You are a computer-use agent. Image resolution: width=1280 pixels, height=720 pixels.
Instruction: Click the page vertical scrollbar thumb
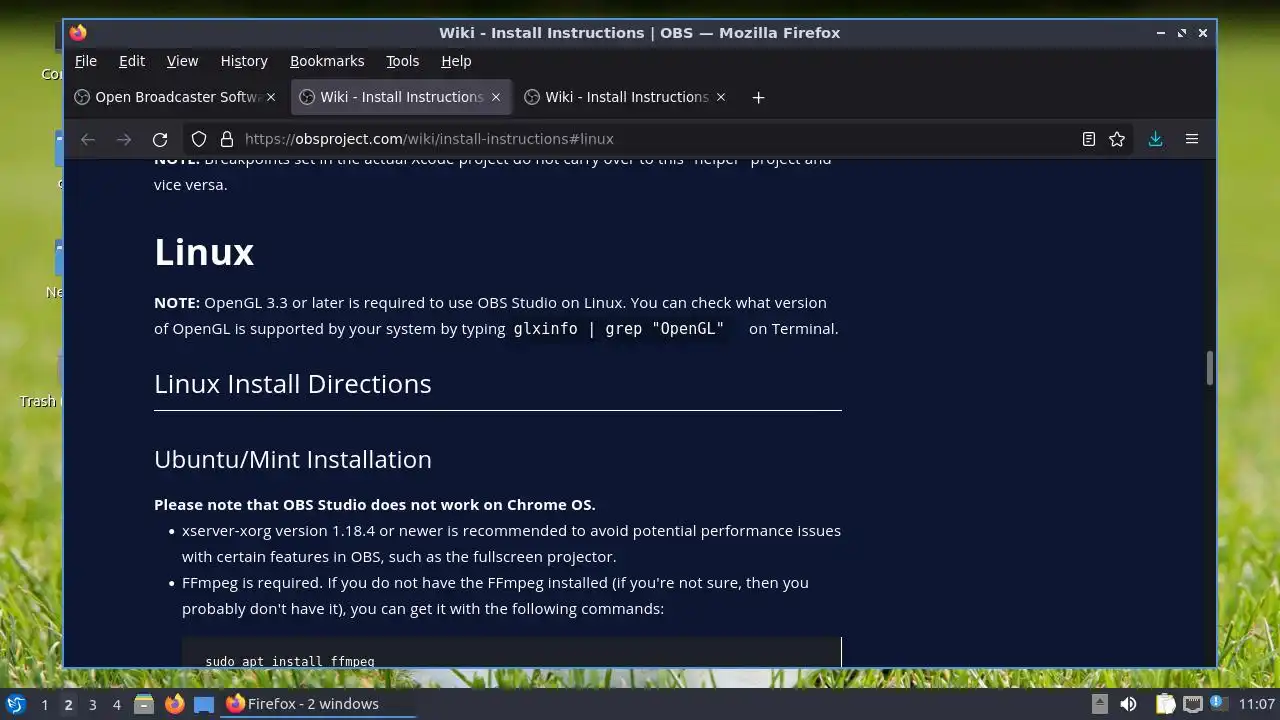pyautogui.click(x=1209, y=367)
